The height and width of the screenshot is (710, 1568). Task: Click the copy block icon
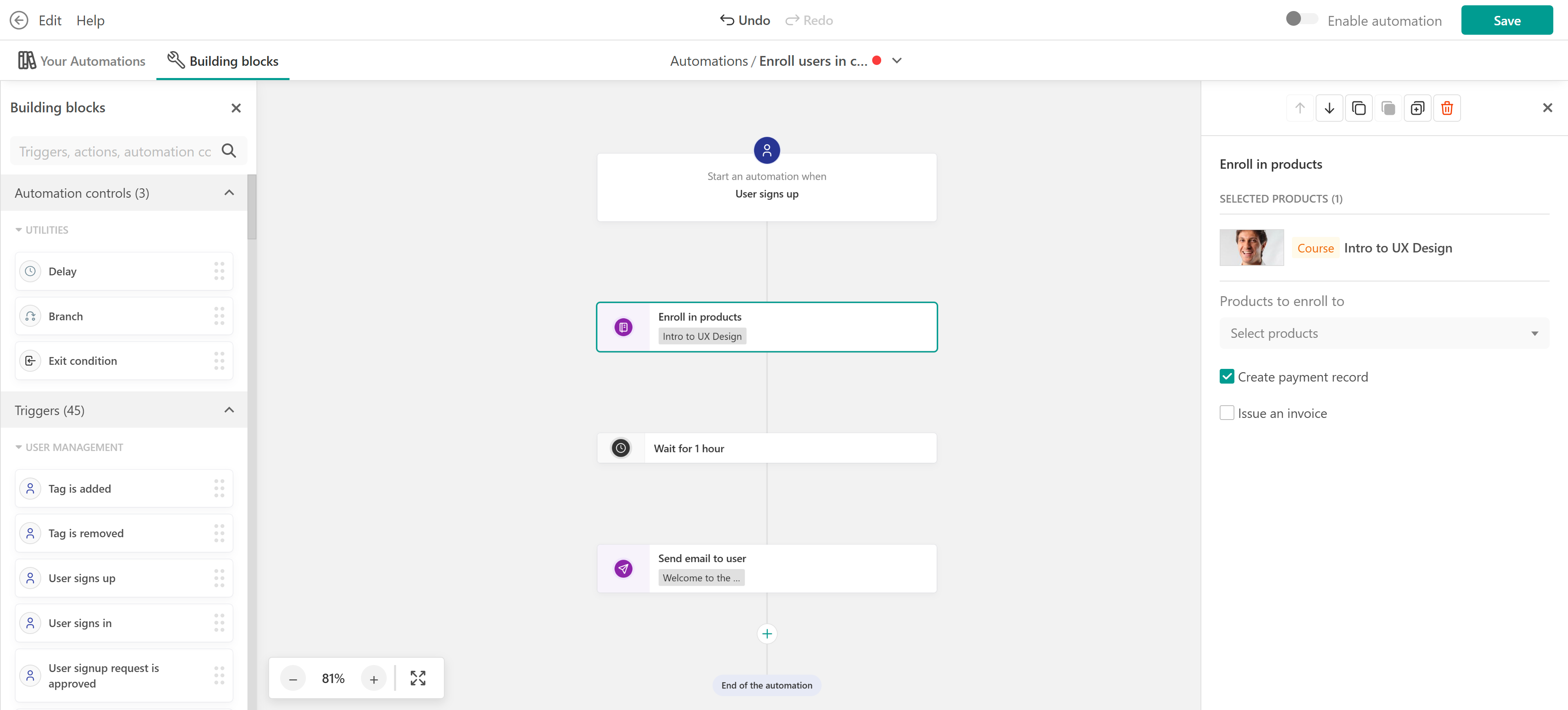[1358, 108]
